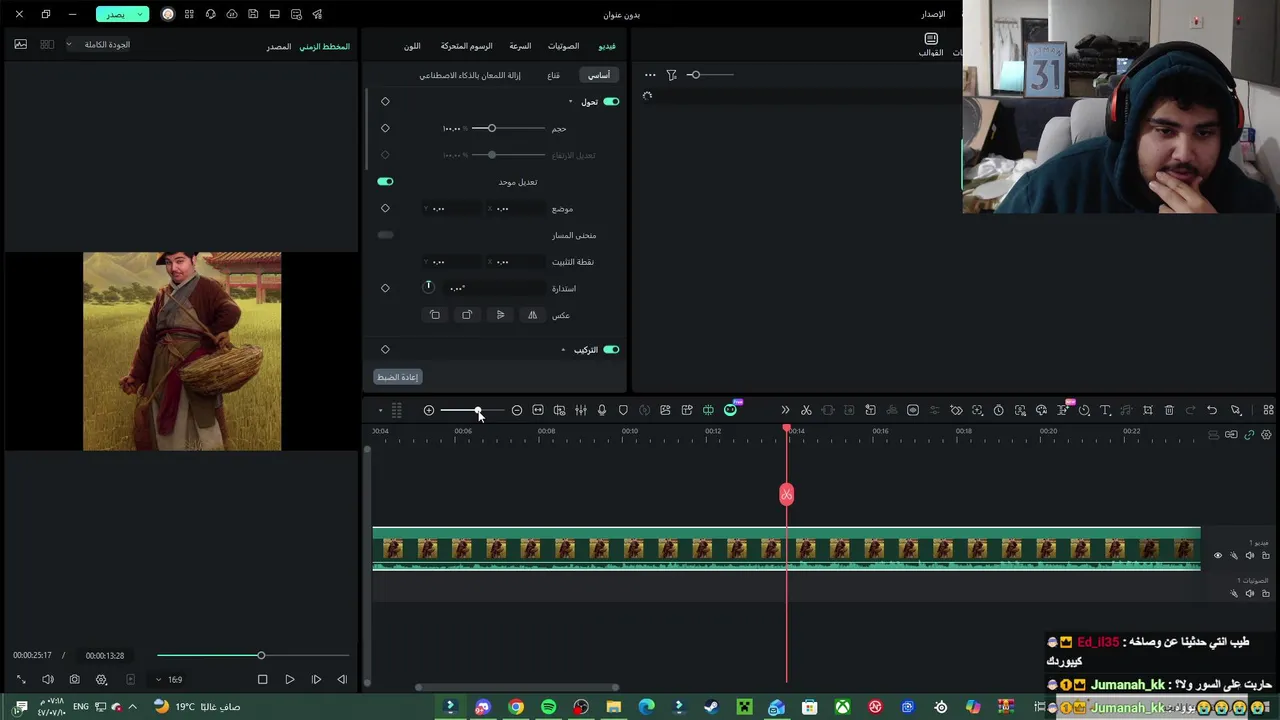The height and width of the screenshot is (720, 1280).
Task: Open the small dropdown arrow left of timeline toolbar
Action: (x=380, y=411)
